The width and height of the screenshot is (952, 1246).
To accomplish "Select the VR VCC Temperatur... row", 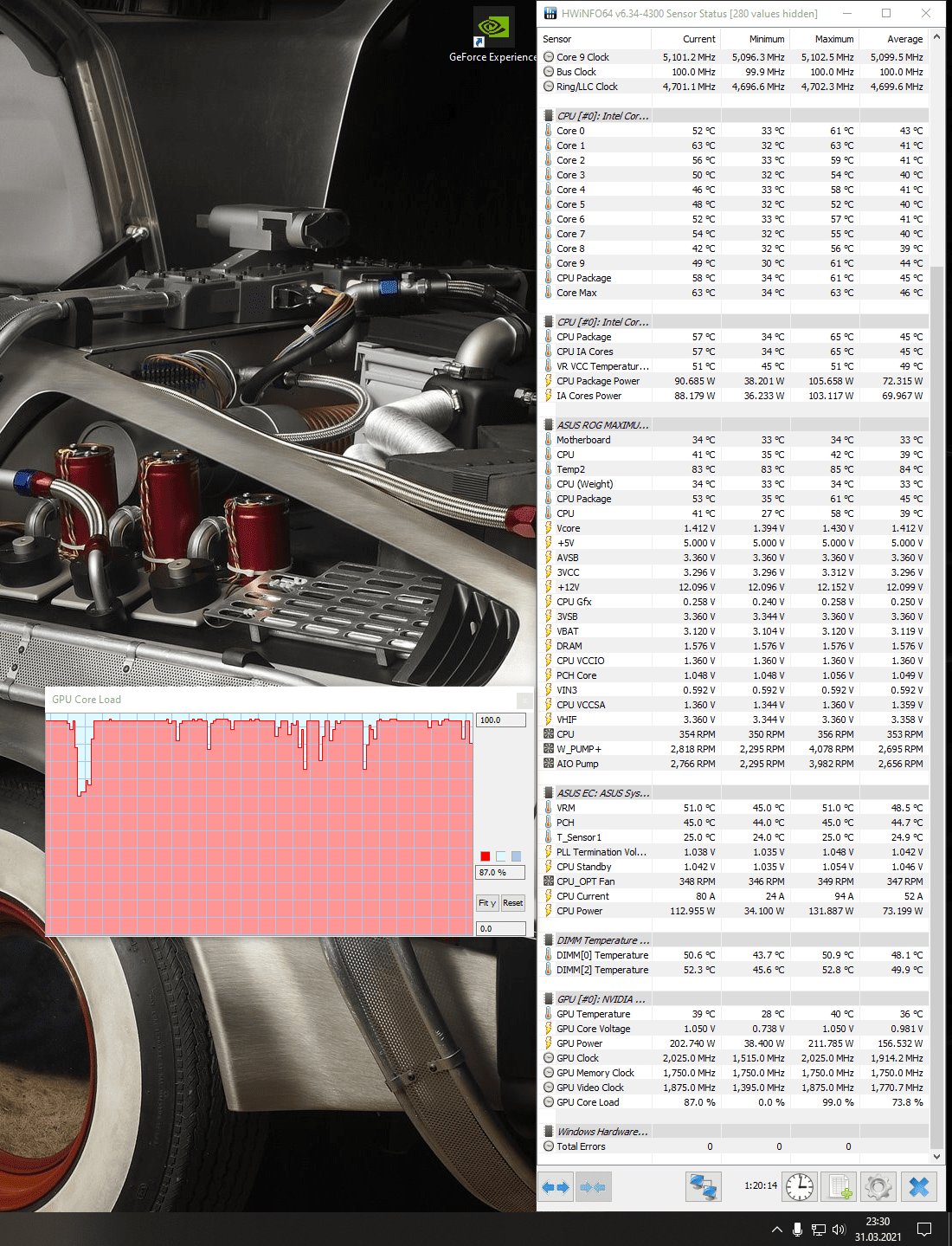I will click(x=733, y=366).
